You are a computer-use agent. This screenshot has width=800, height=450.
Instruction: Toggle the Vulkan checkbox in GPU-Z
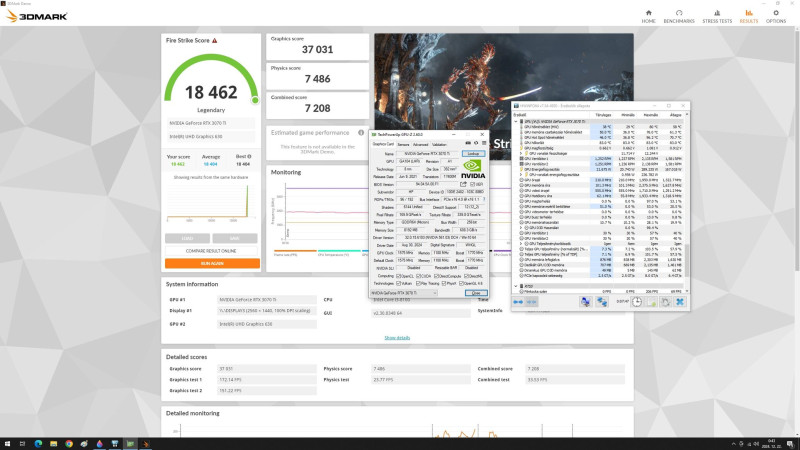coord(399,283)
